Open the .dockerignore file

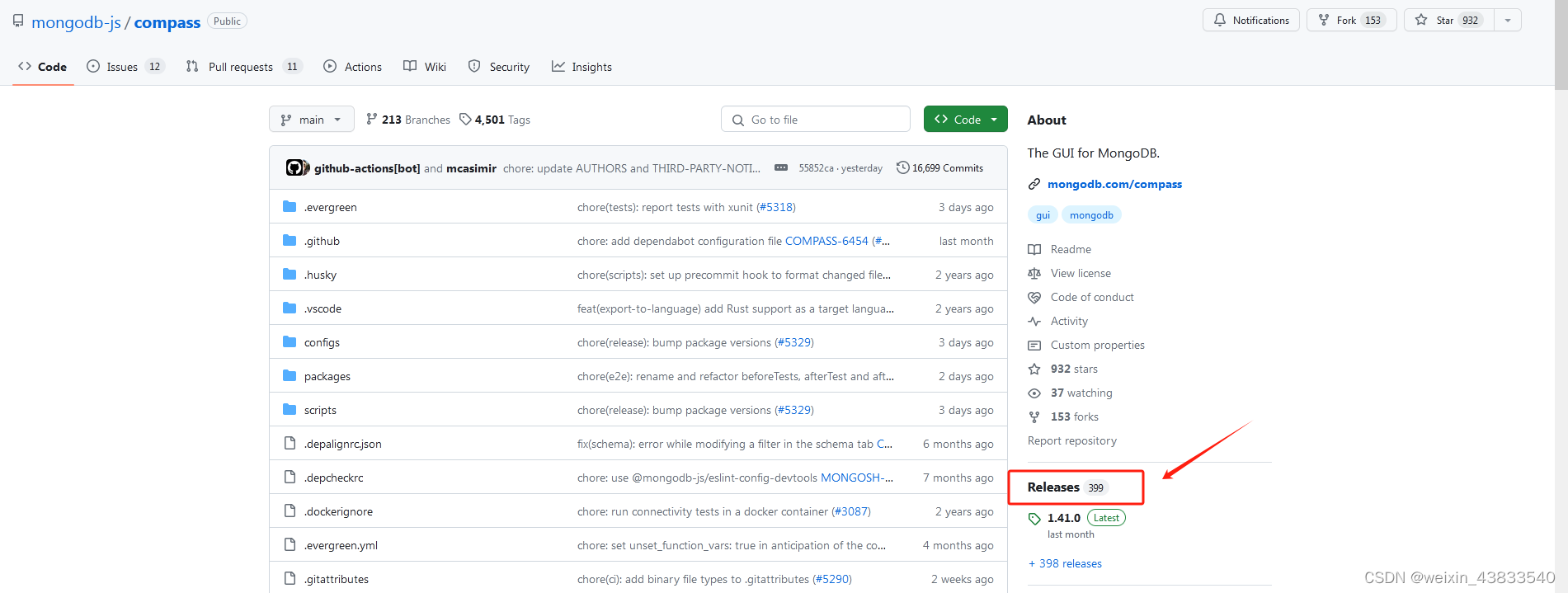coord(338,511)
